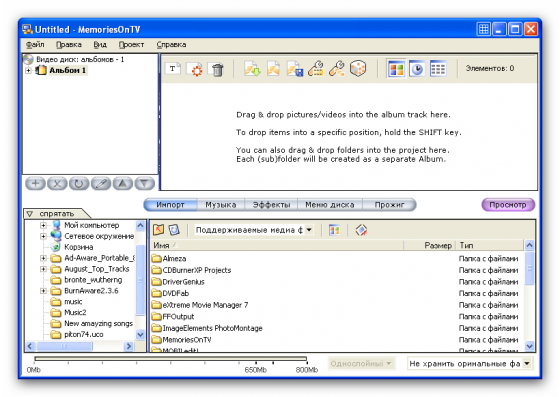Image resolution: width=560 pixels, height=397 pixels.
Task: Click the dice randomize icon in toolbar
Action: coord(358,69)
